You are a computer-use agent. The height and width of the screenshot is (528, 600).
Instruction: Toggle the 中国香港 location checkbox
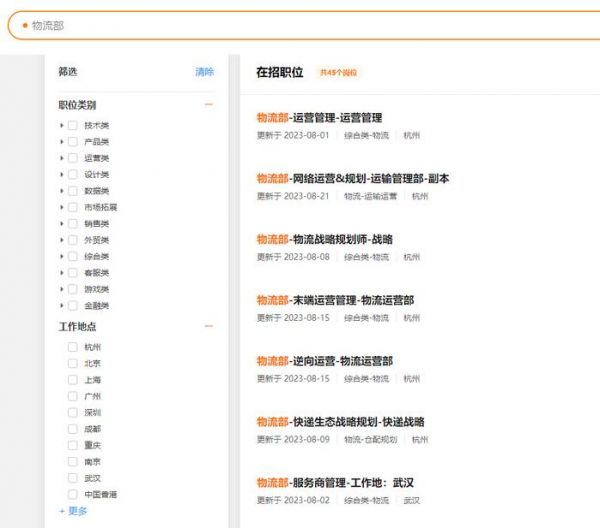73,494
